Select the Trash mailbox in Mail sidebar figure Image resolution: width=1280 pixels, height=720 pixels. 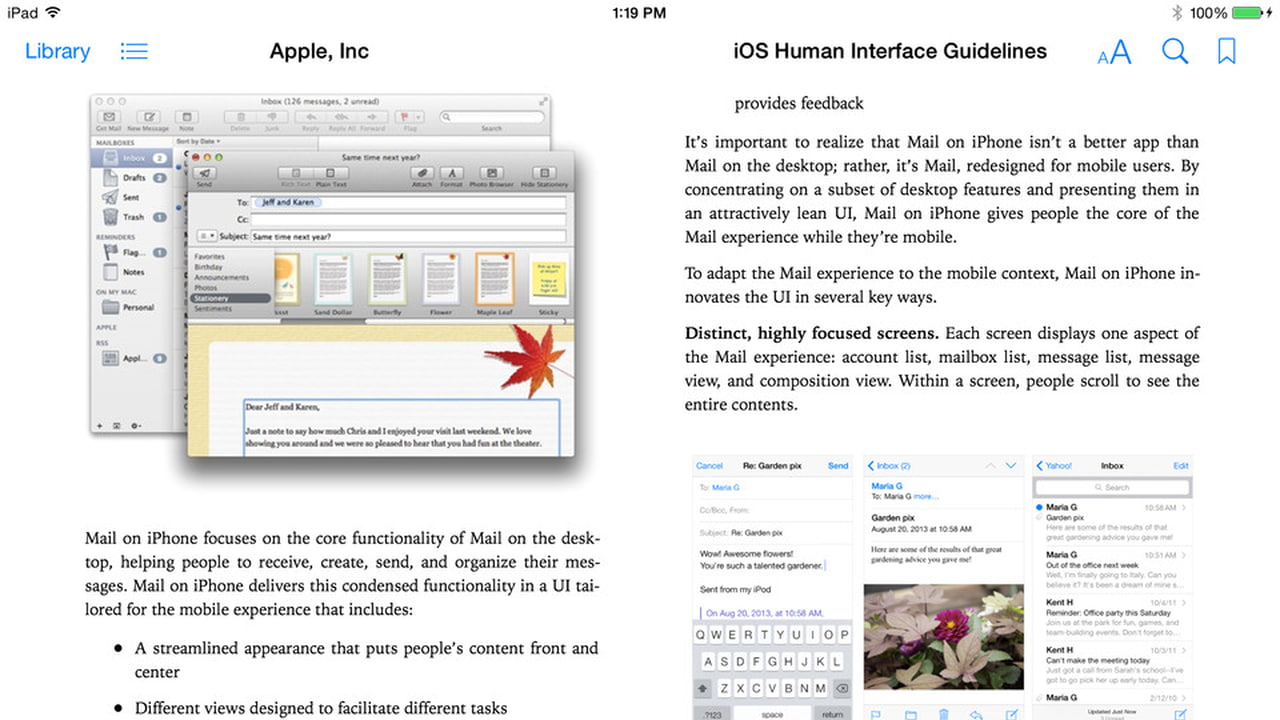pyautogui.click(x=131, y=217)
